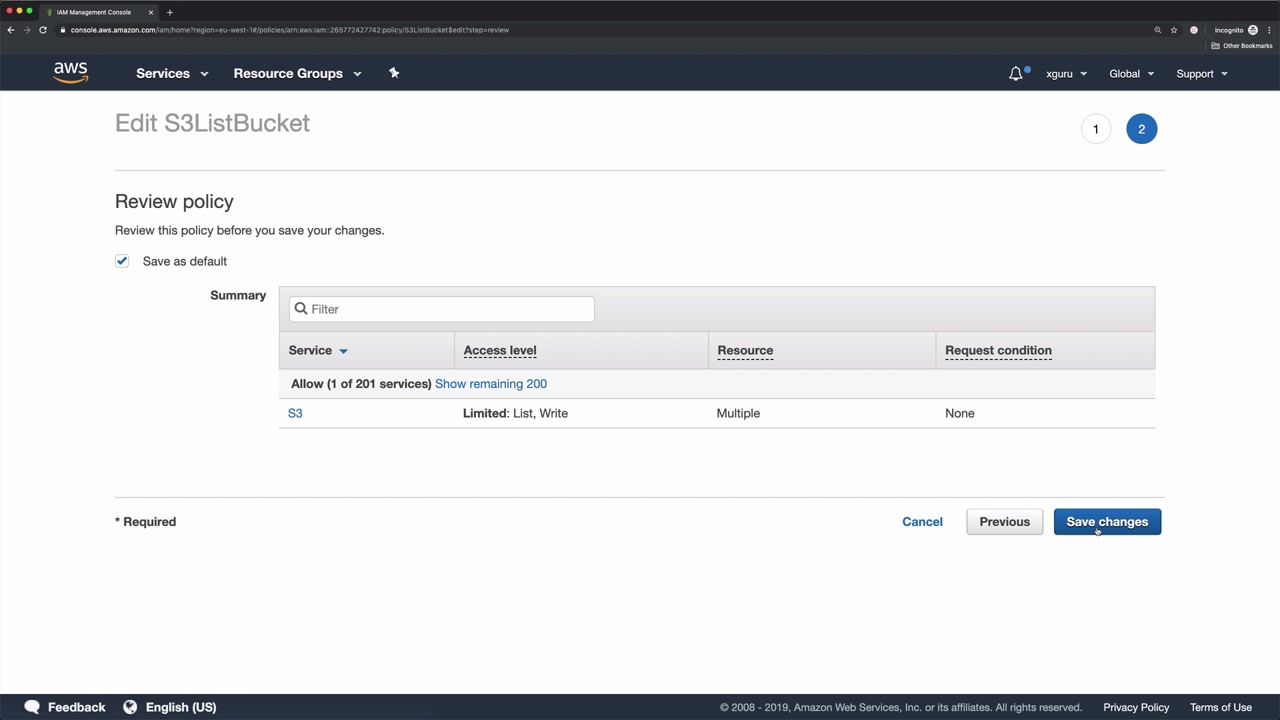Click the zoom magnifier icon in address bar
Viewport: 1280px width, 720px height.
[x=1158, y=30]
